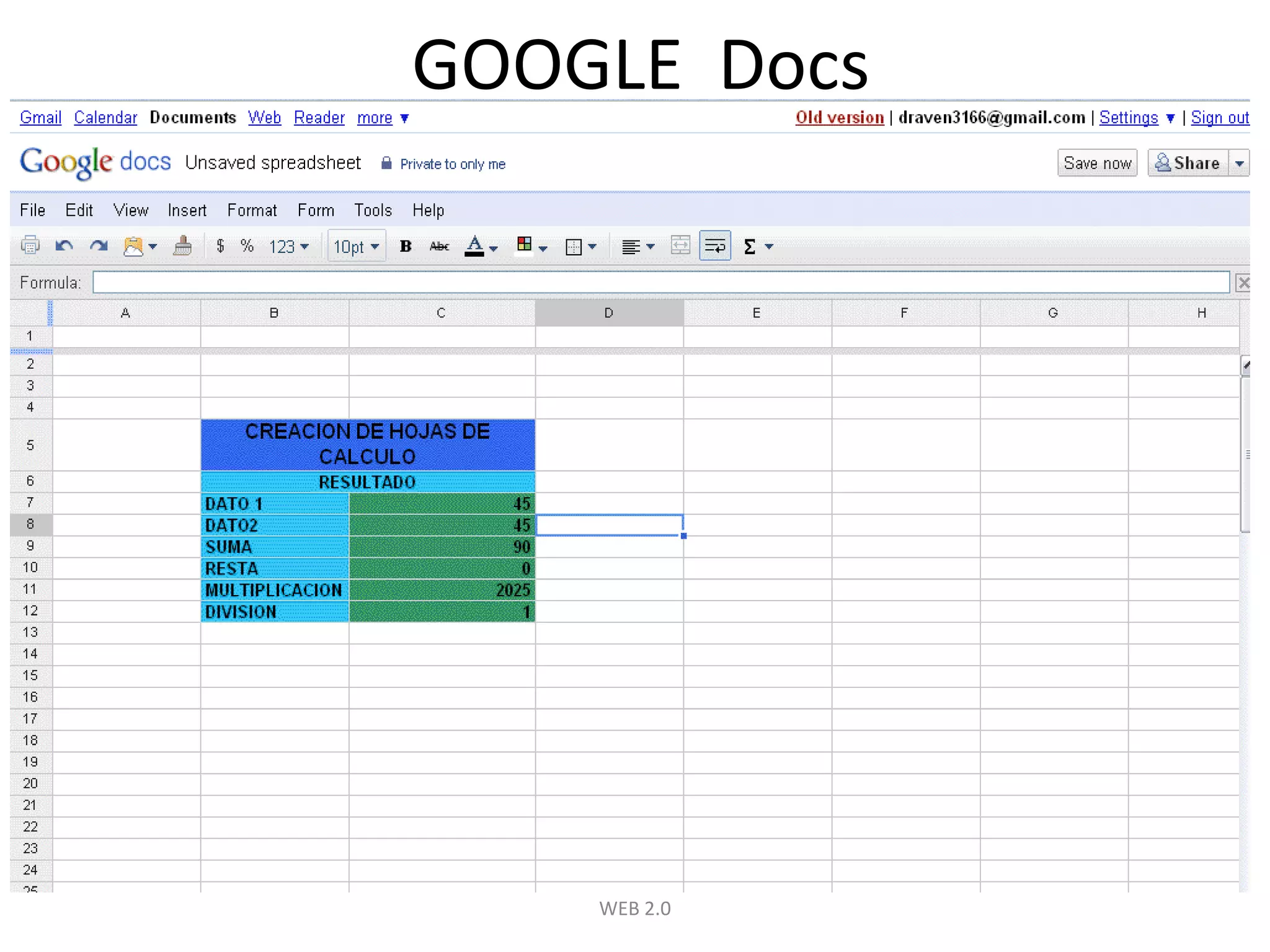The height and width of the screenshot is (952, 1270).
Task: Select column D header
Action: pyautogui.click(x=609, y=313)
